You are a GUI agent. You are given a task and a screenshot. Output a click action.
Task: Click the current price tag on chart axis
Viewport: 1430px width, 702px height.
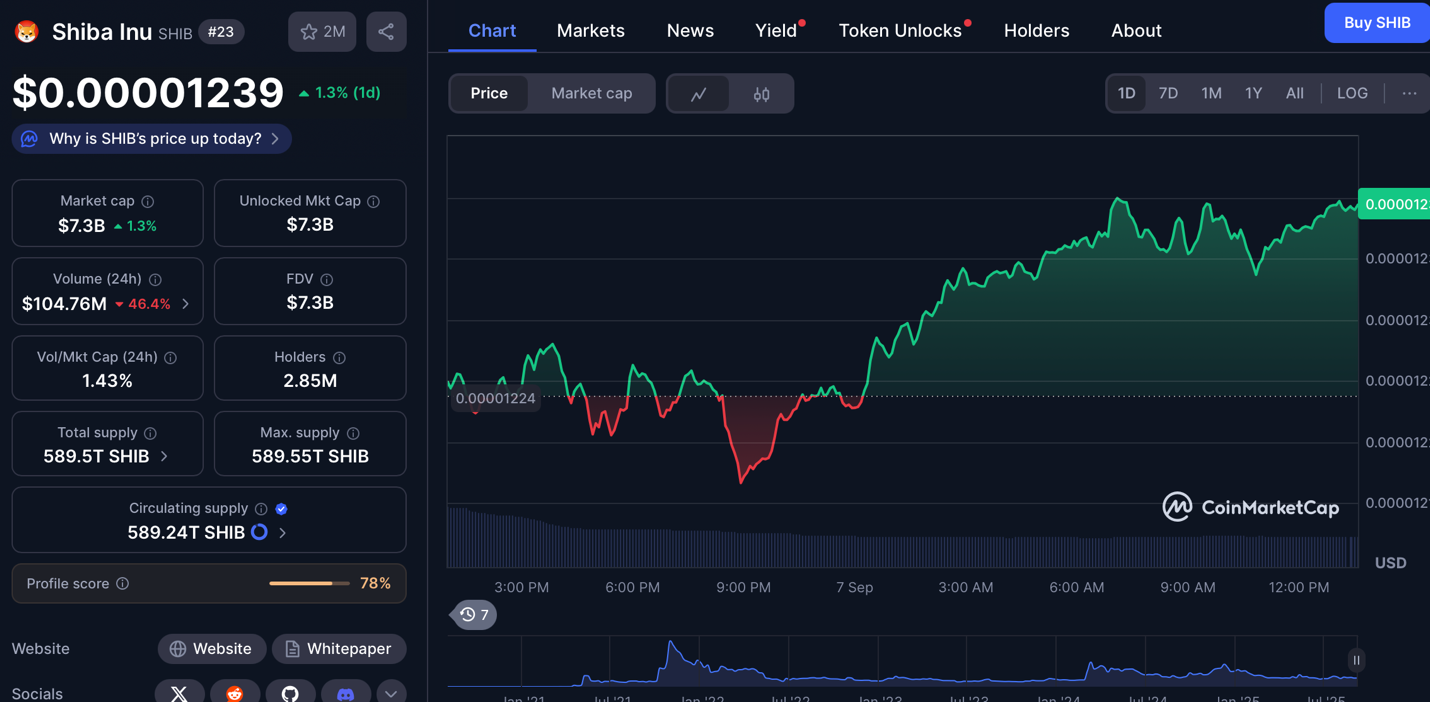click(1394, 204)
